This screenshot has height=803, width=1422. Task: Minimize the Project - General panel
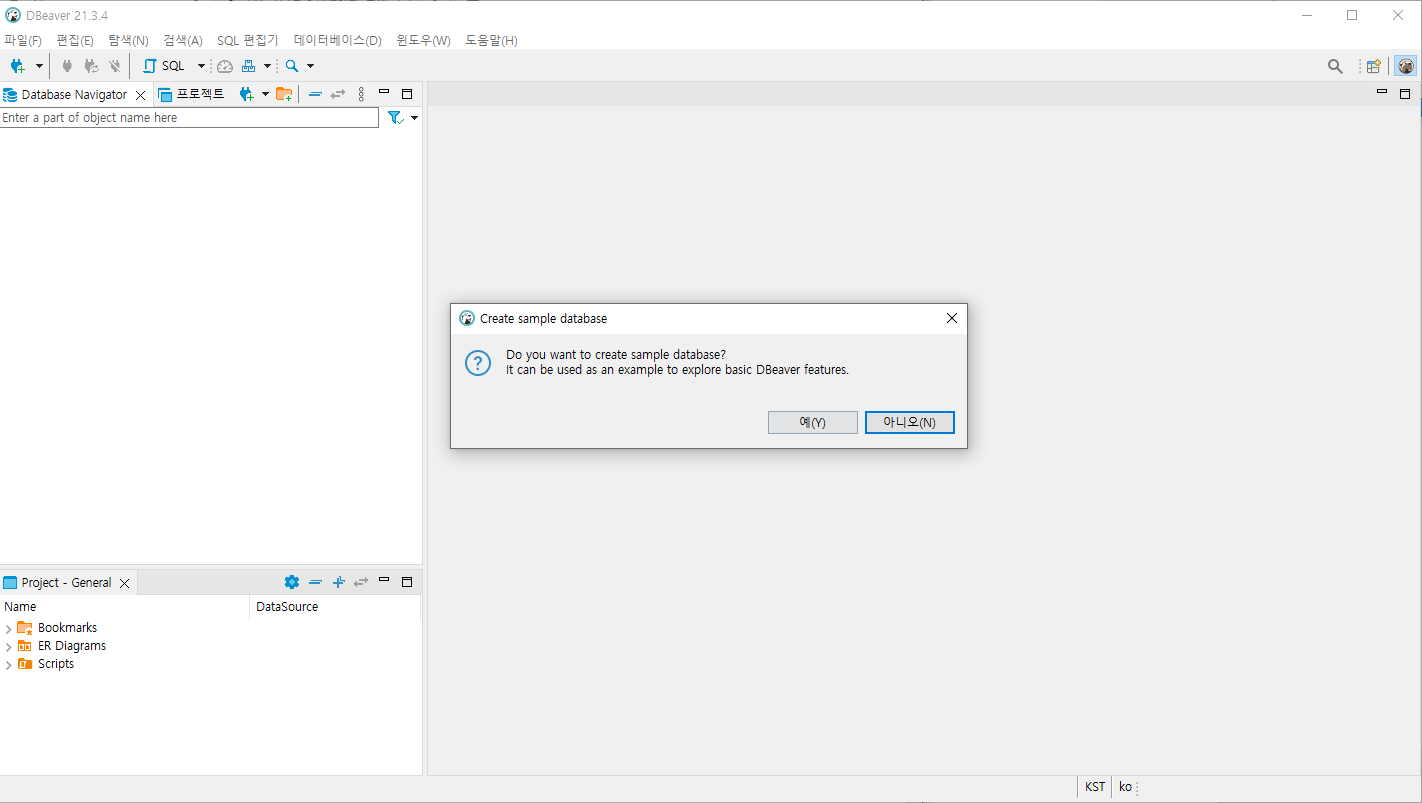click(384, 581)
